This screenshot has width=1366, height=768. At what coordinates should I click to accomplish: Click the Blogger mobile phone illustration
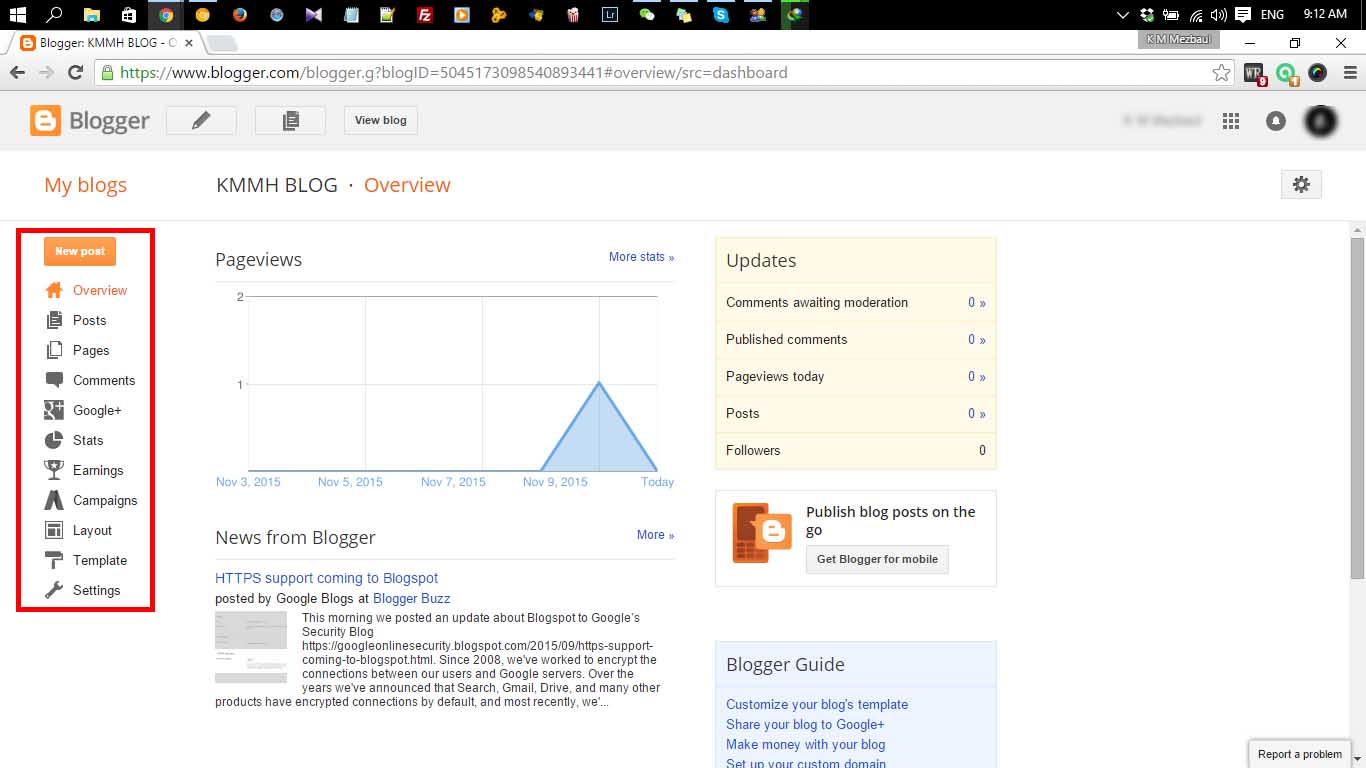(x=762, y=533)
